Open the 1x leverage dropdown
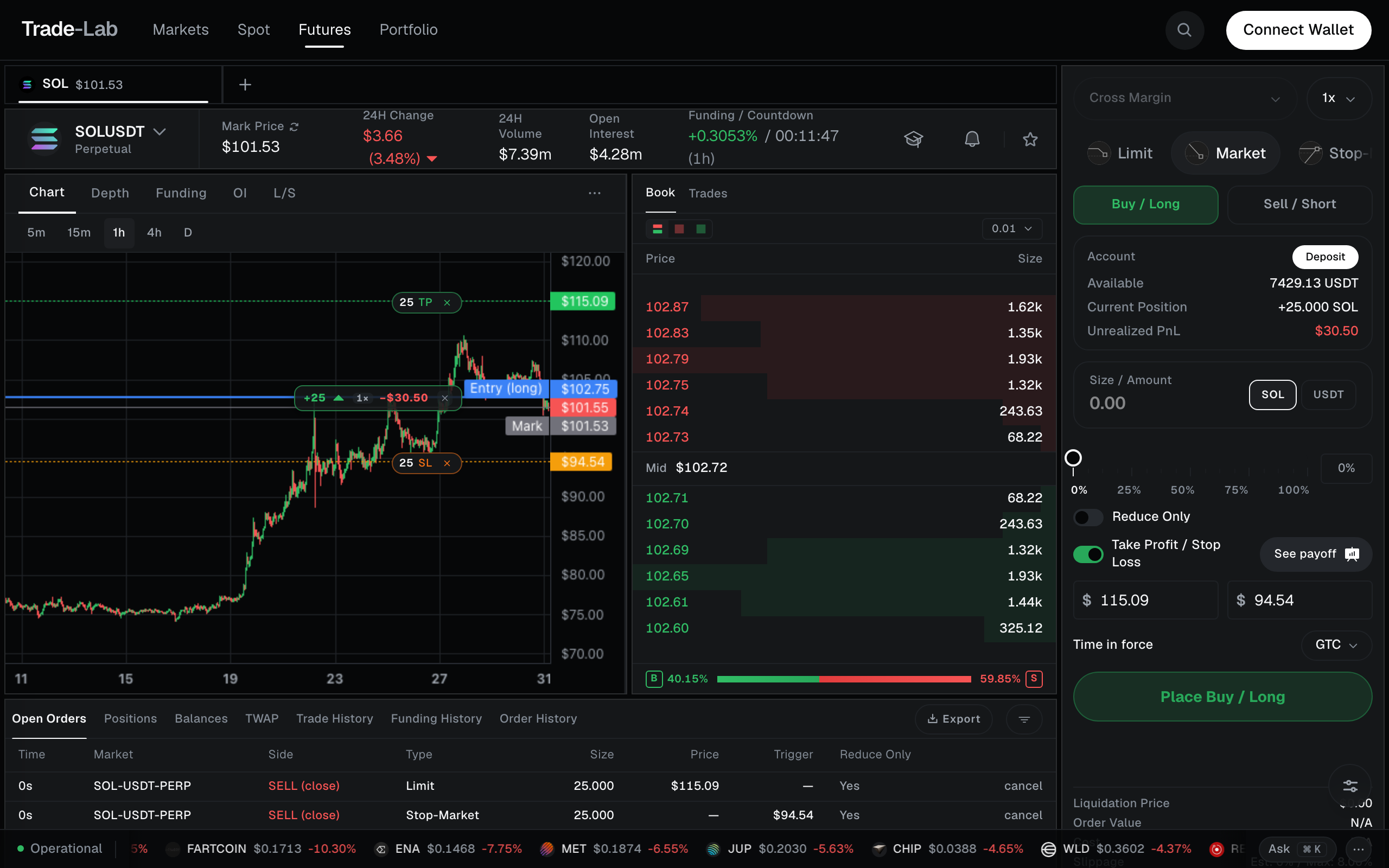The image size is (1389, 868). (1339, 98)
